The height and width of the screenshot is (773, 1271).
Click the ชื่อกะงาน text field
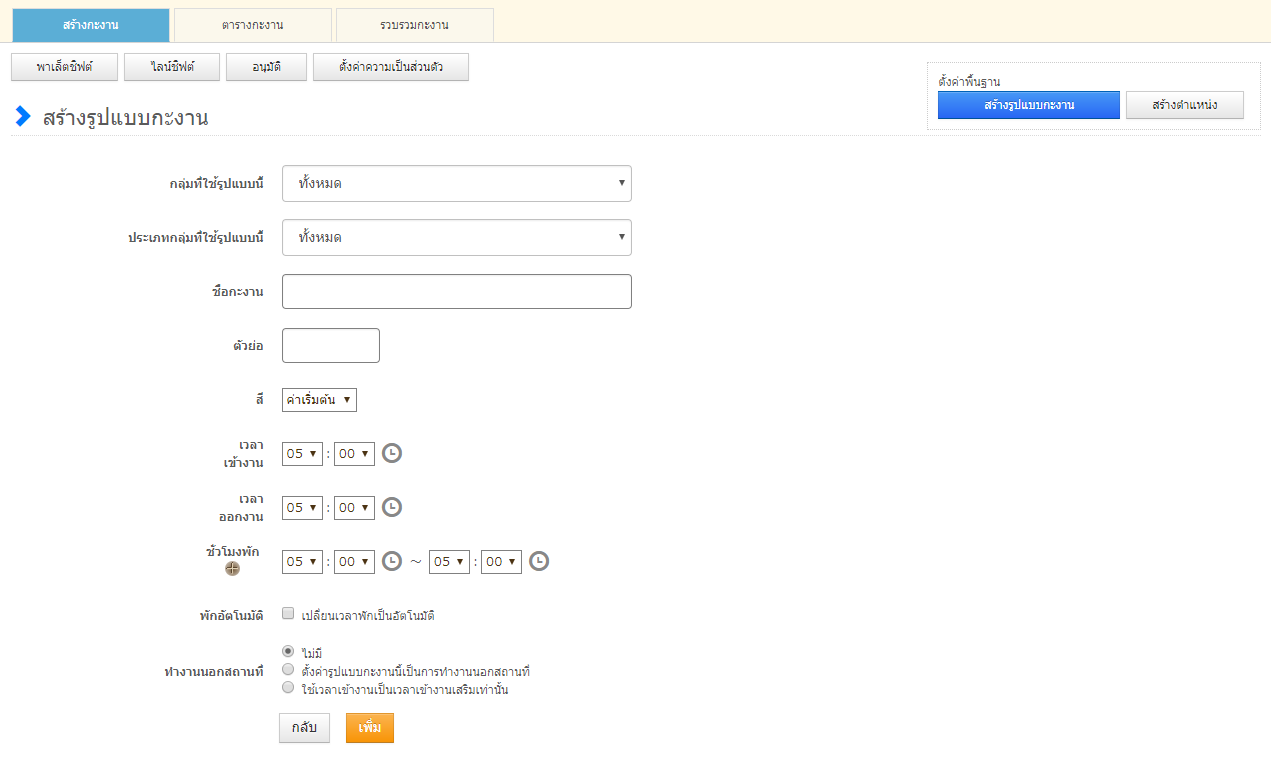(457, 292)
